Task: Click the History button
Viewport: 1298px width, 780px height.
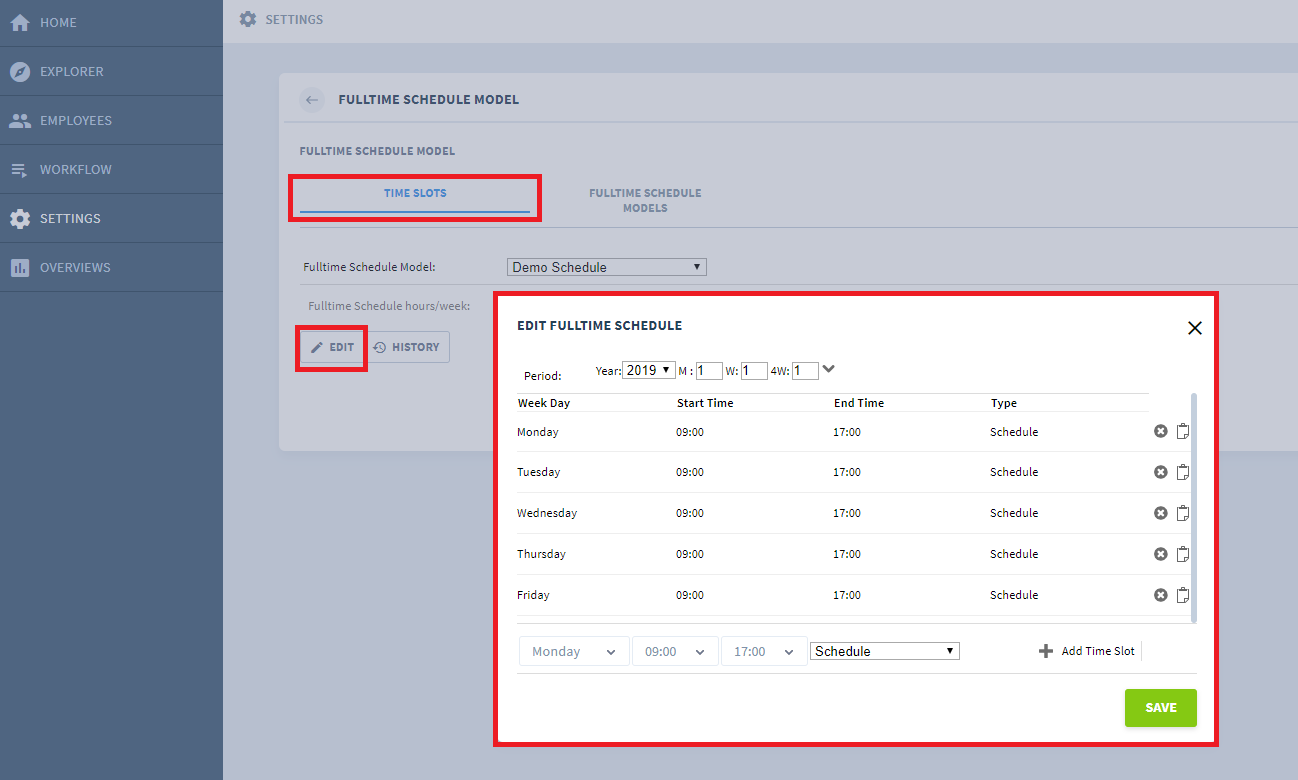Action: coord(407,347)
